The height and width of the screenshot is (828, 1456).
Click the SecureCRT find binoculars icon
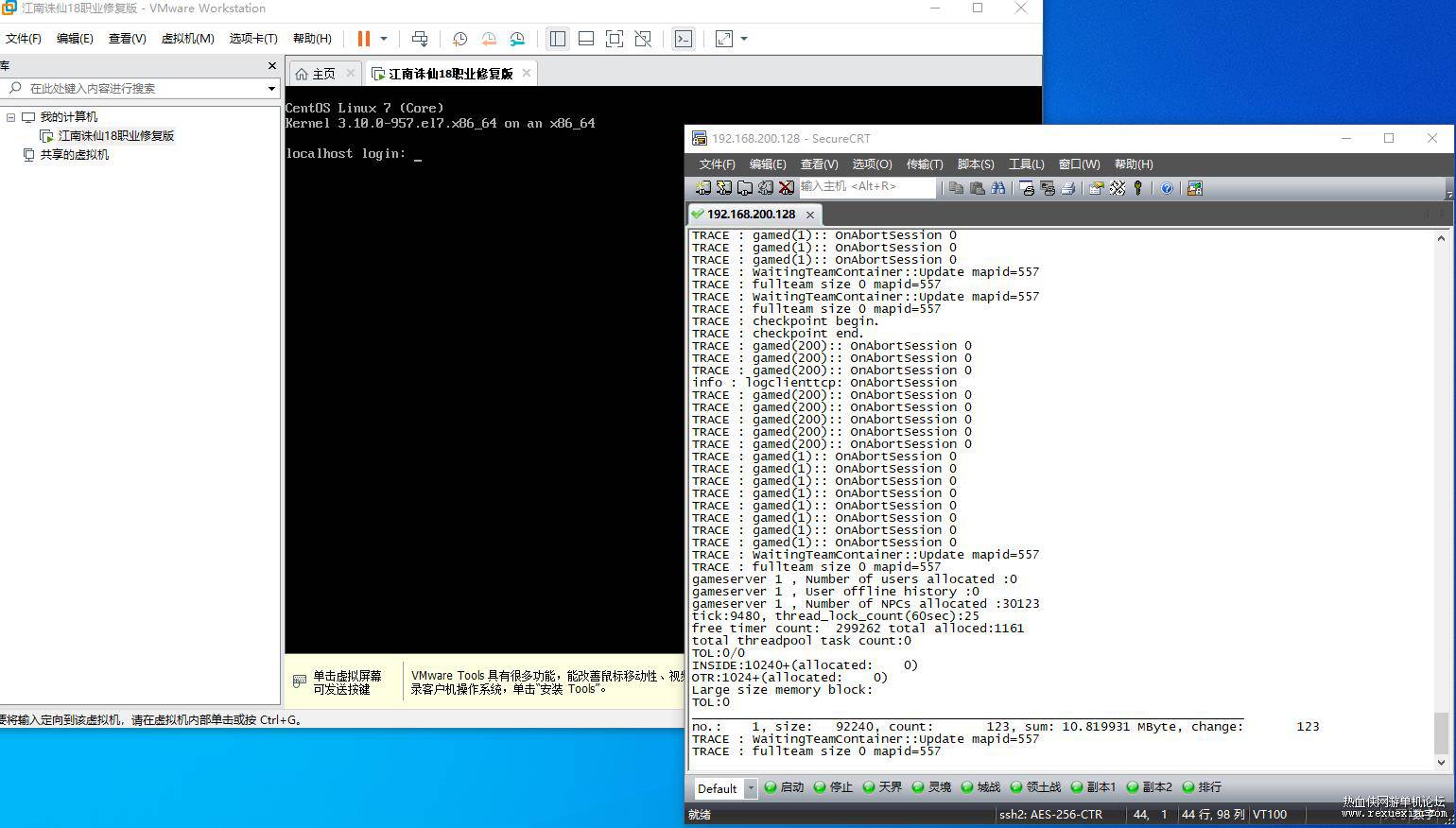pos(998,188)
